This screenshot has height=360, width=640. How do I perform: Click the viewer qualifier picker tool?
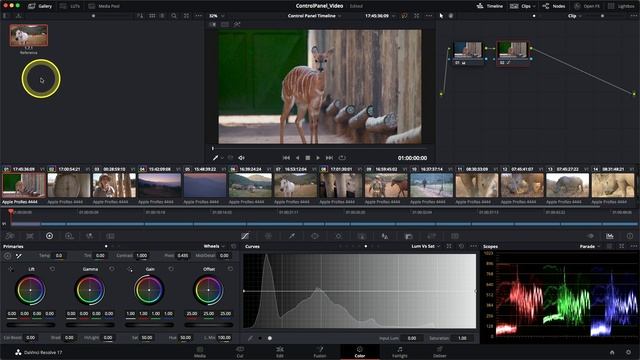click(x=215, y=158)
